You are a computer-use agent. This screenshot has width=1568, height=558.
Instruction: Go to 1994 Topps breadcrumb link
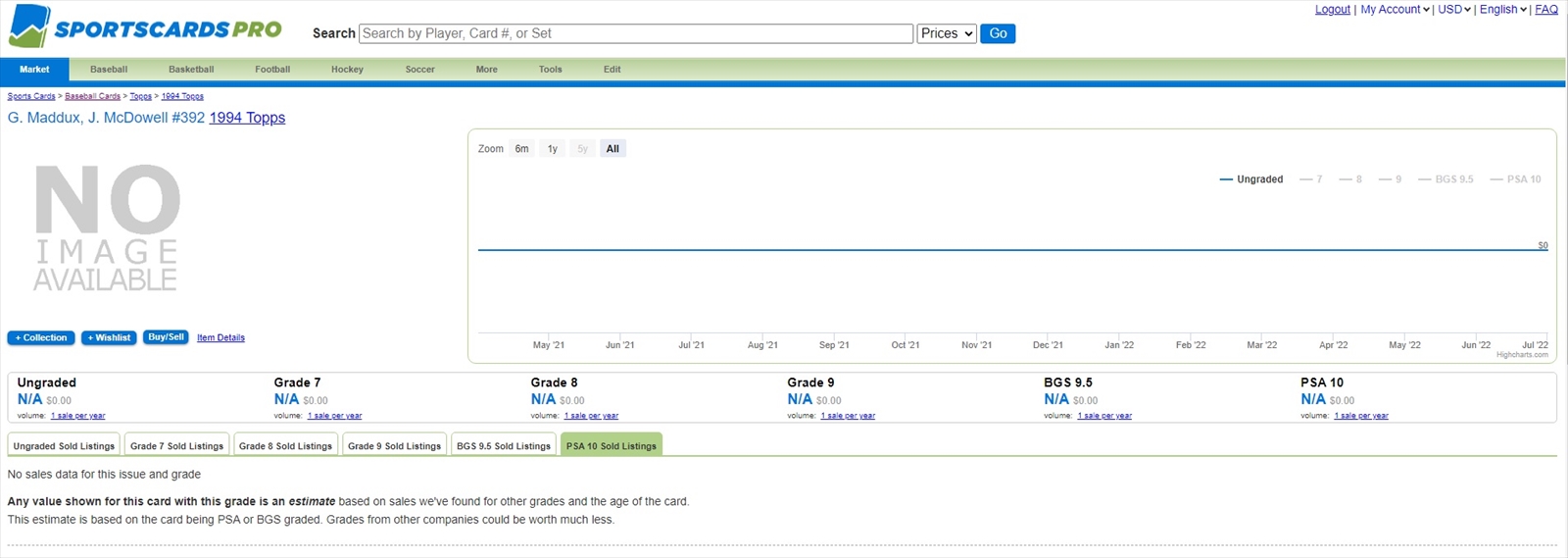pos(182,96)
